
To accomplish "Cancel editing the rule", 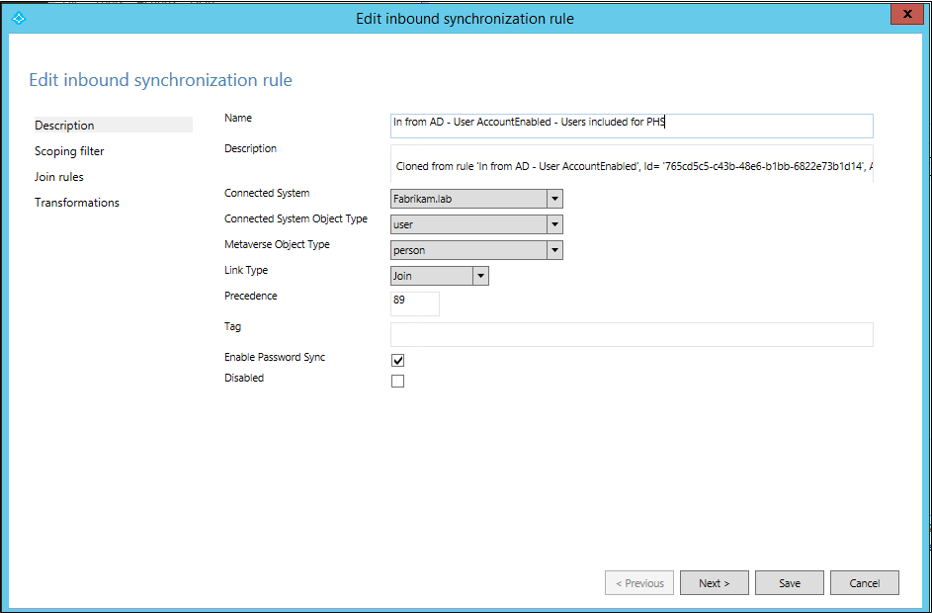I will 864,583.
